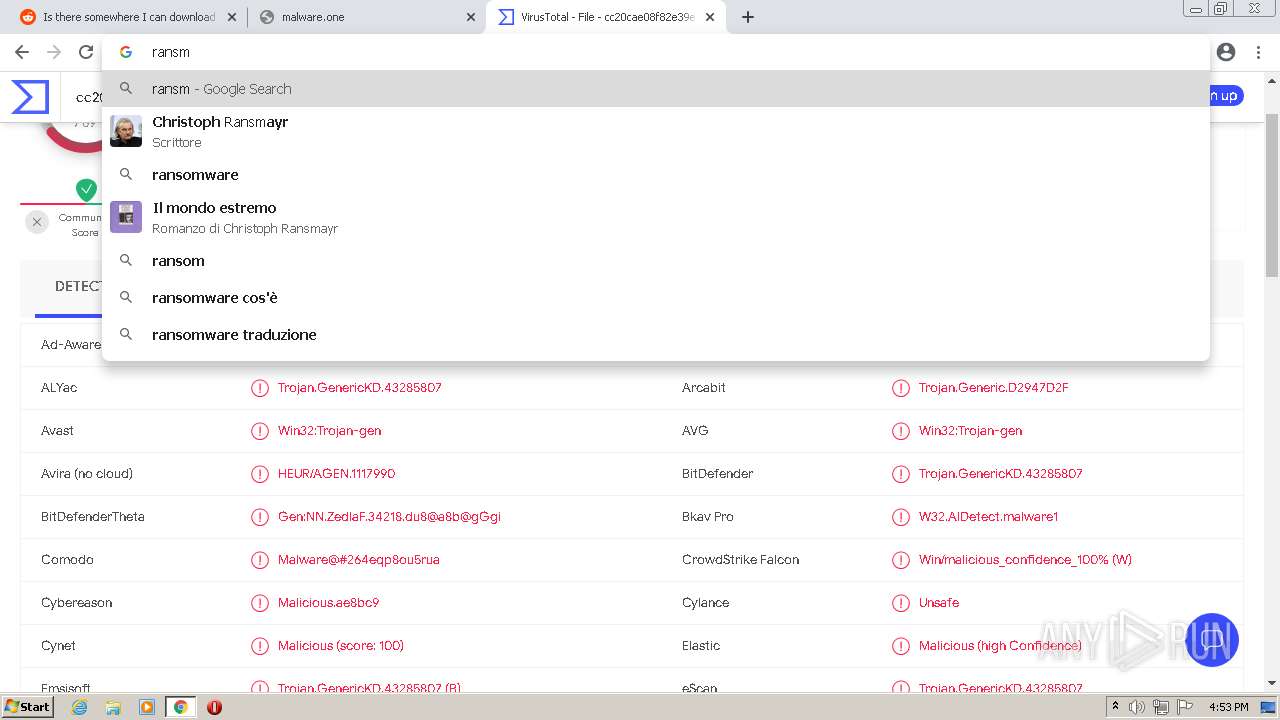Click CrowdStrike Falcon malicious confidence result
The height and width of the screenshot is (720, 1280).
tap(1025, 560)
